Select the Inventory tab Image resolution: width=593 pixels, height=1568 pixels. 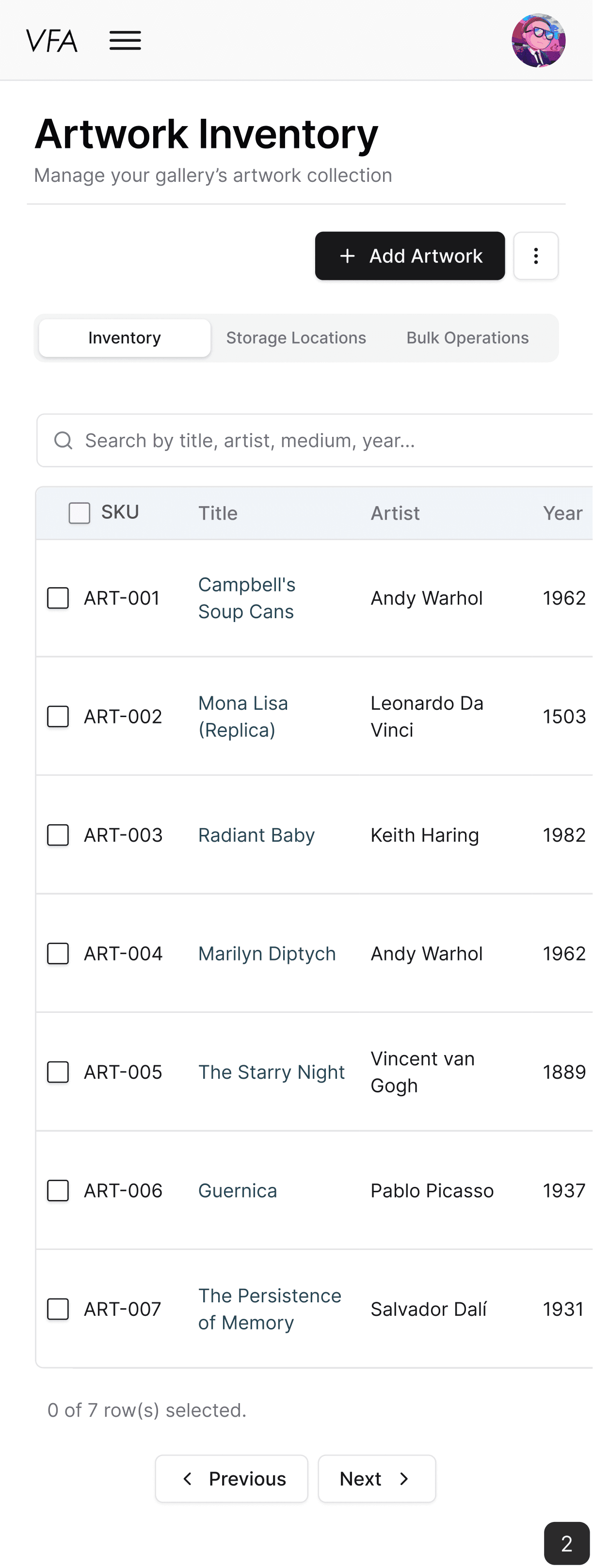[124, 338]
